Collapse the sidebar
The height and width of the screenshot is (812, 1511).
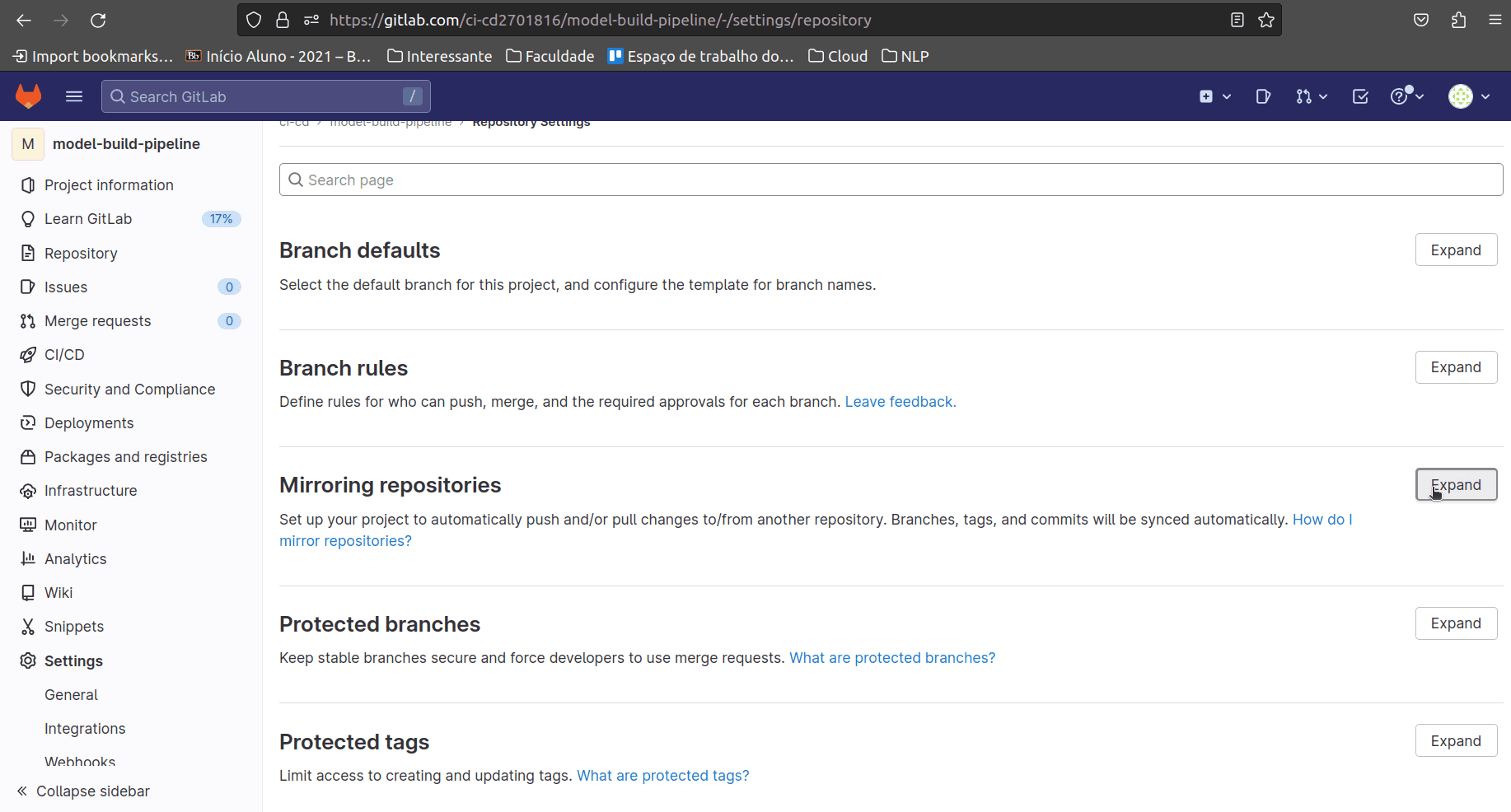[84, 791]
